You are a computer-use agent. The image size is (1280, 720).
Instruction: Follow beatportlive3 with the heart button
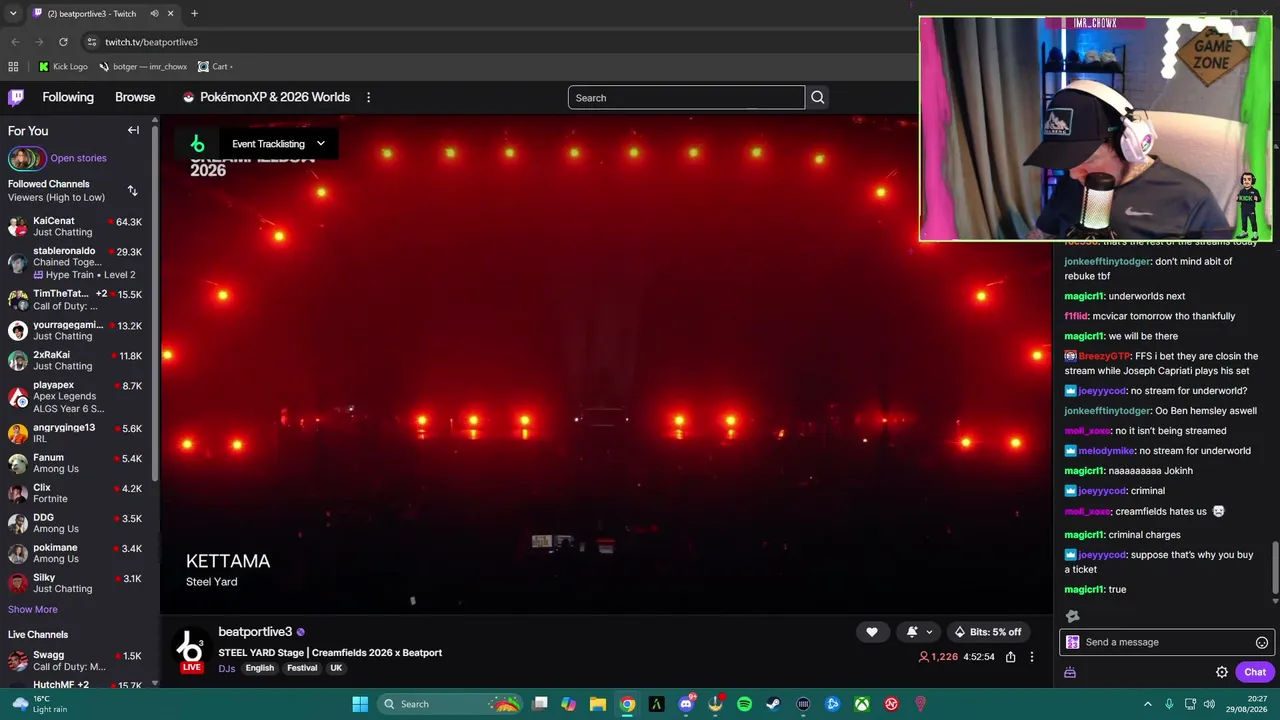(x=872, y=632)
